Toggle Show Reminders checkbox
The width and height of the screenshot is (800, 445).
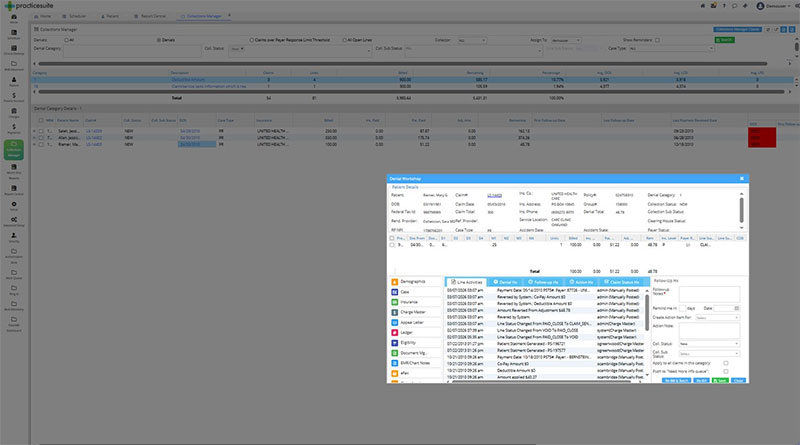pyautogui.click(x=657, y=40)
